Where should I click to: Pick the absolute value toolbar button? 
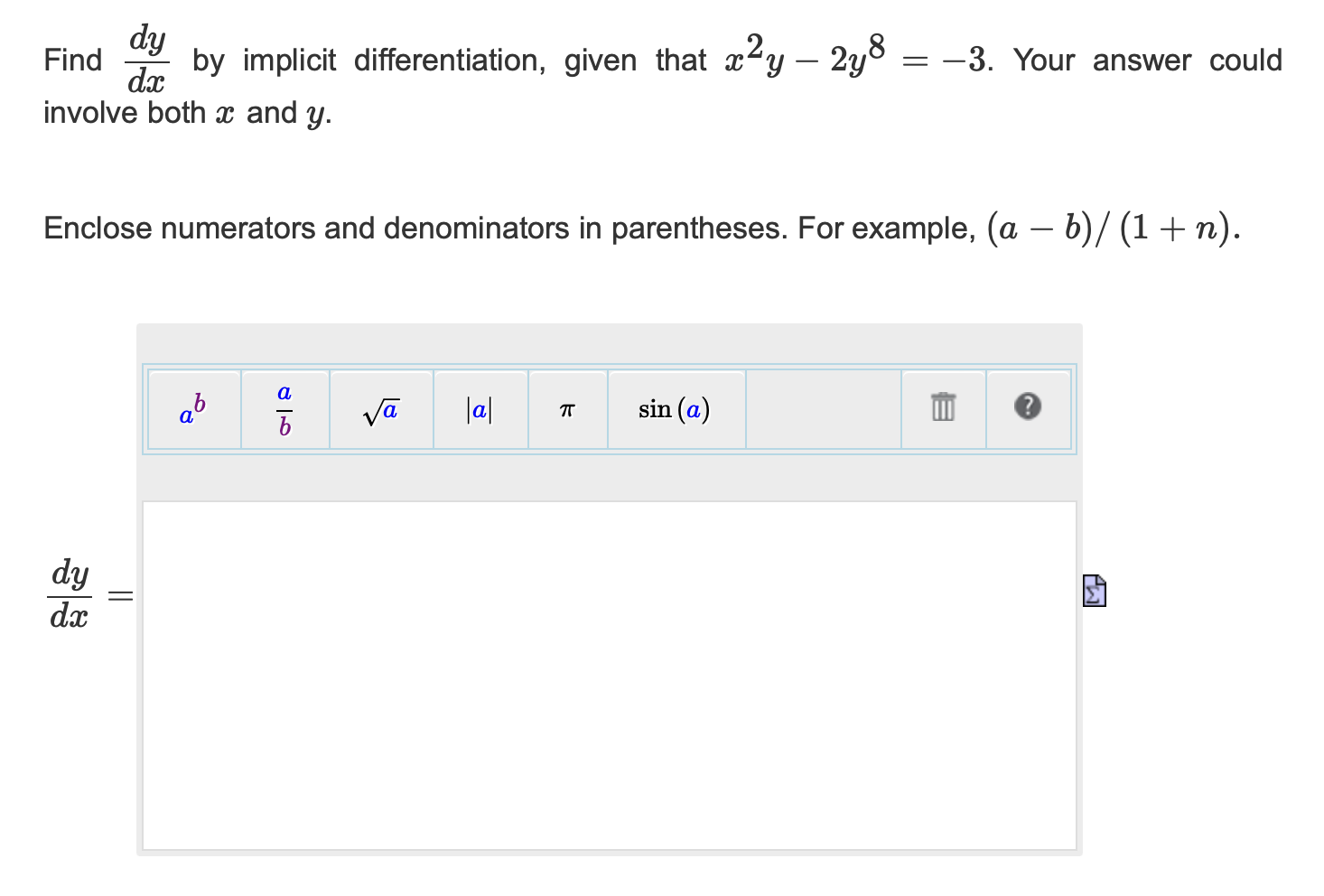pos(480,408)
